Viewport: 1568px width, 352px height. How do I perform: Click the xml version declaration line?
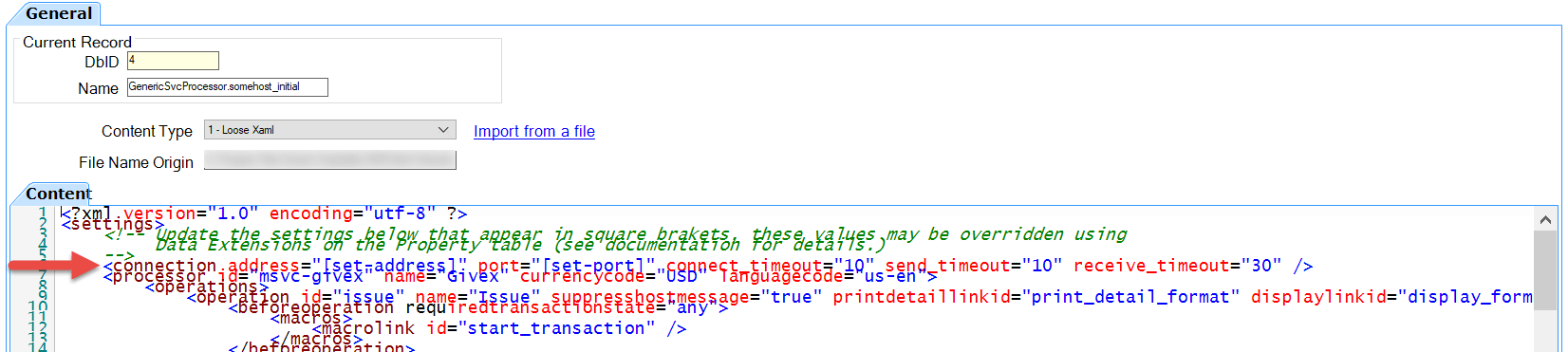[264, 213]
